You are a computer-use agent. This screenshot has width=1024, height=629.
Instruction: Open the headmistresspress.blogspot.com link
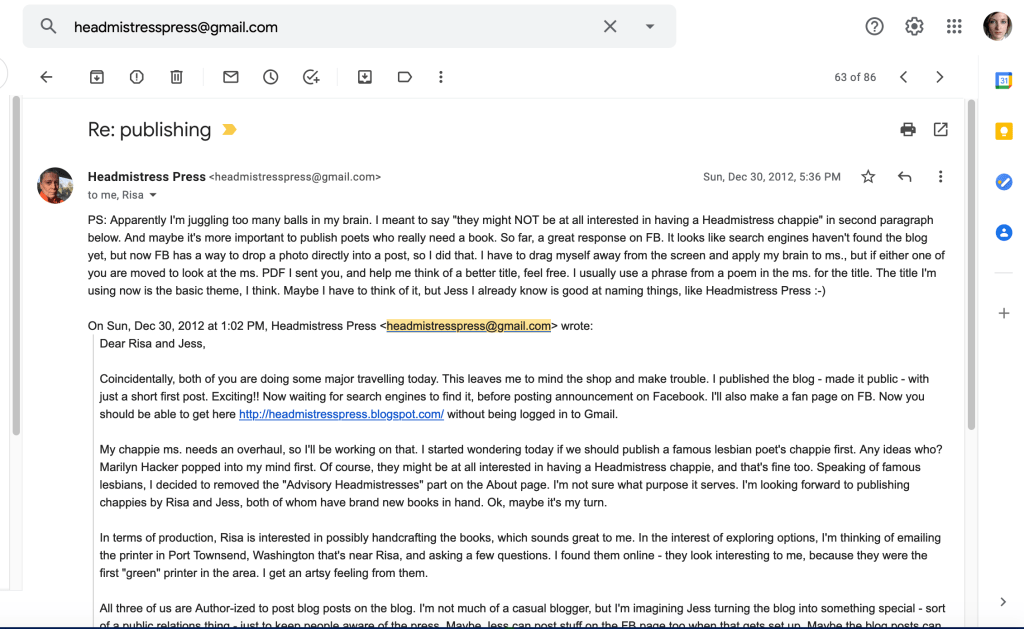(341, 414)
